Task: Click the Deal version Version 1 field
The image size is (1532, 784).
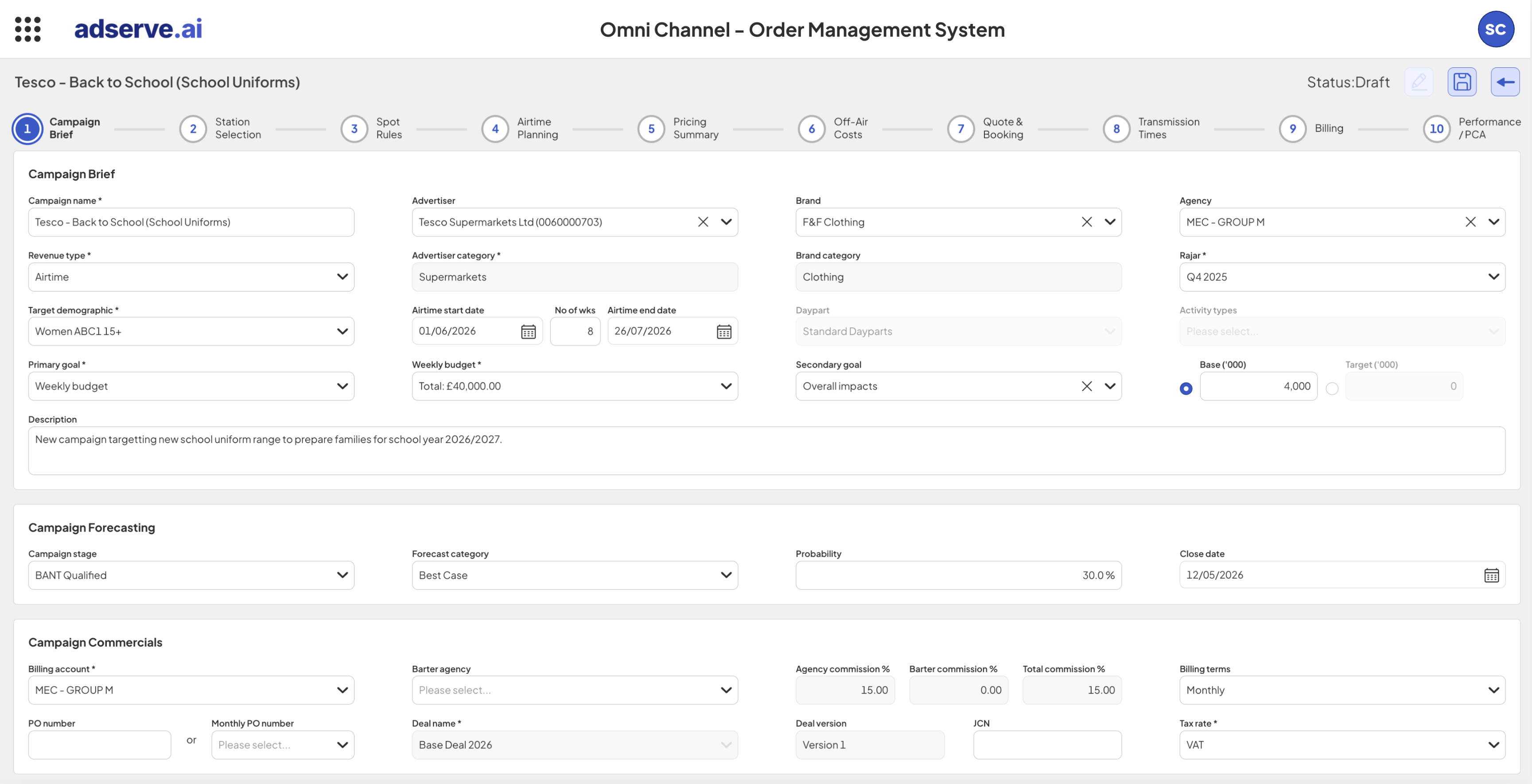Action: pos(870,744)
